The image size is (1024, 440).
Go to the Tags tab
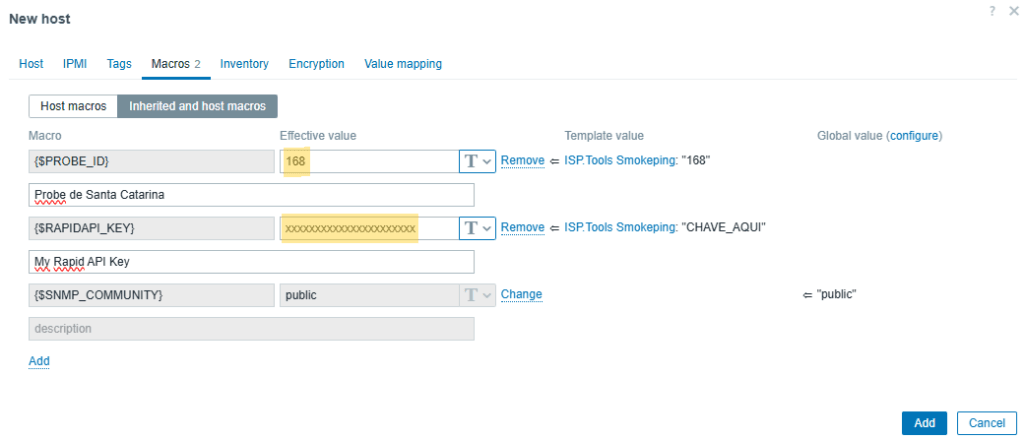pyautogui.click(x=119, y=64)
